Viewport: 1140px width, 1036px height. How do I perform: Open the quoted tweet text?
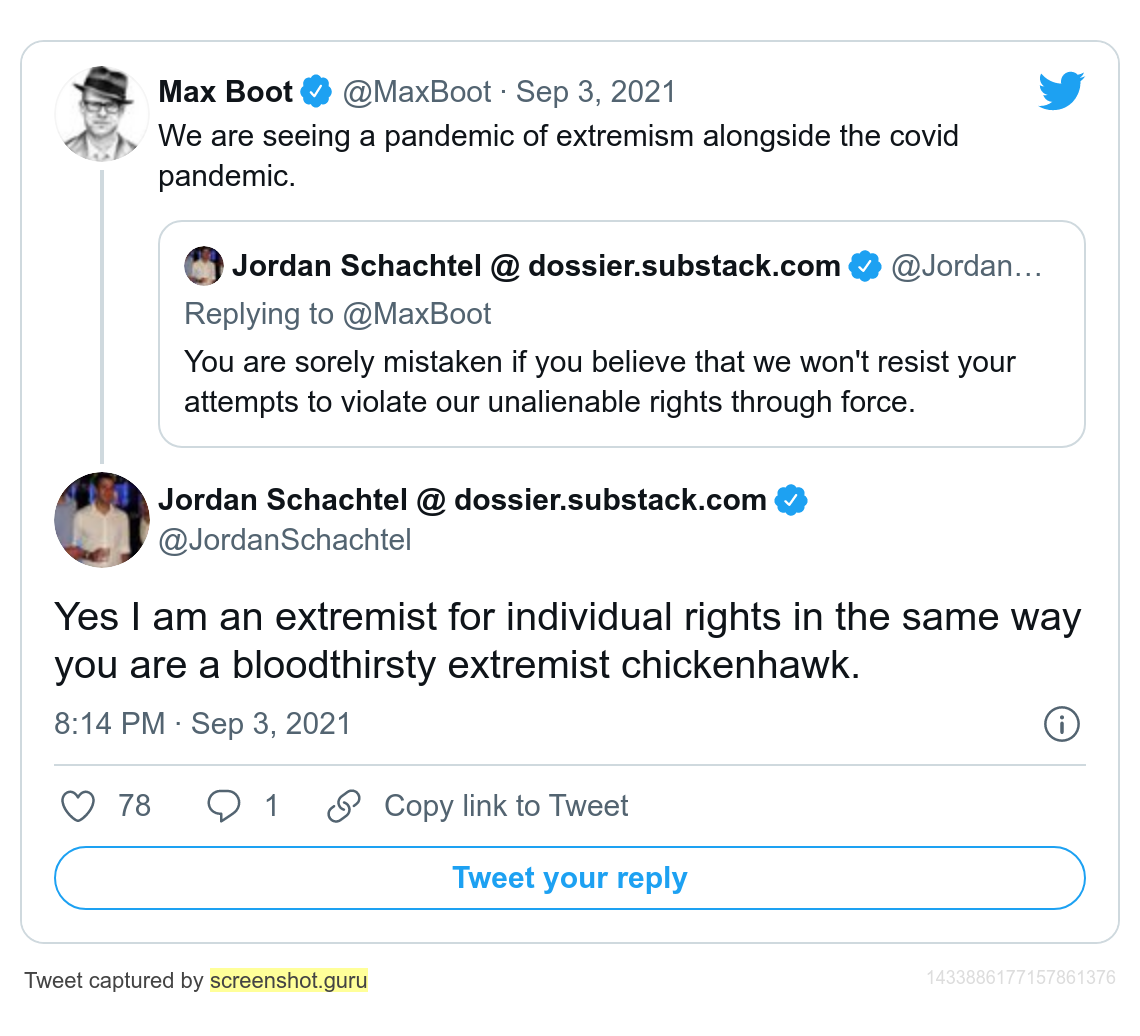[600, 381]
